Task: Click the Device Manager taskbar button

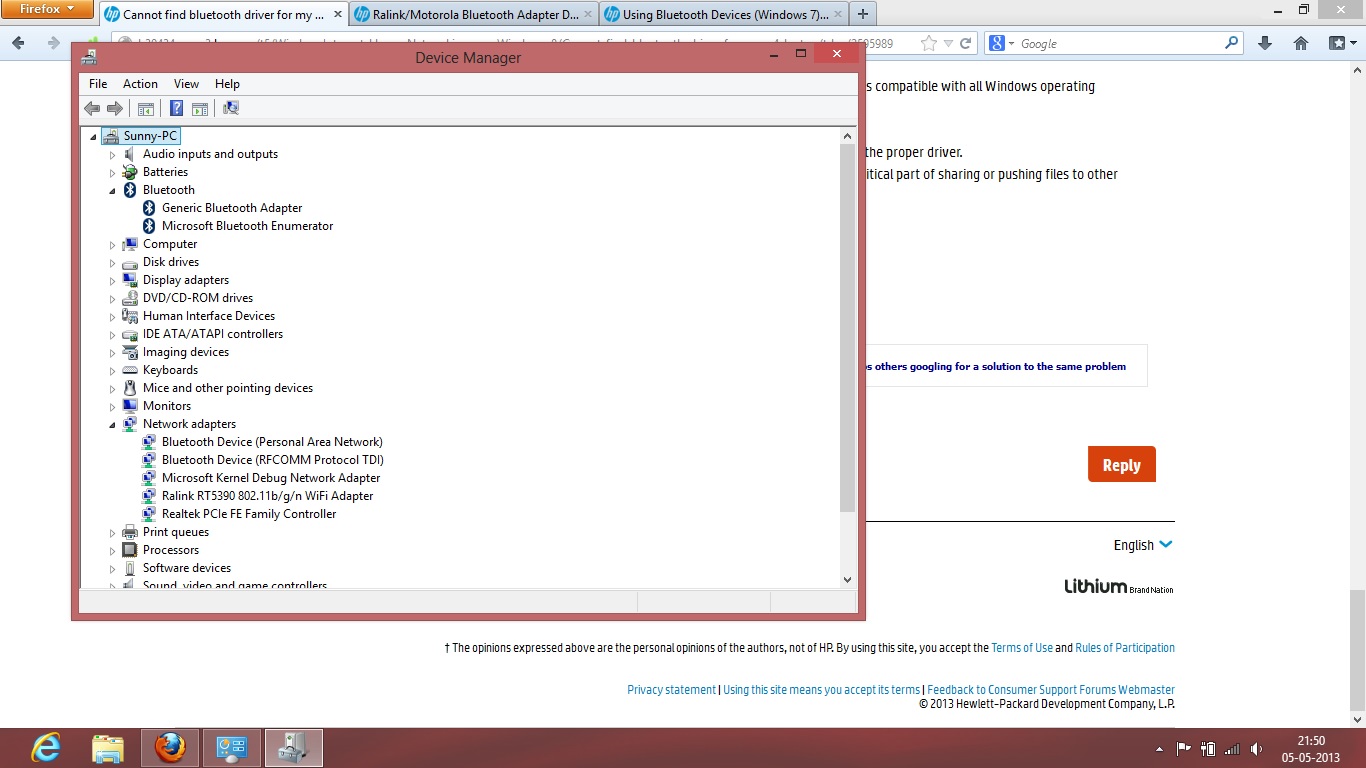Action: 294,747
